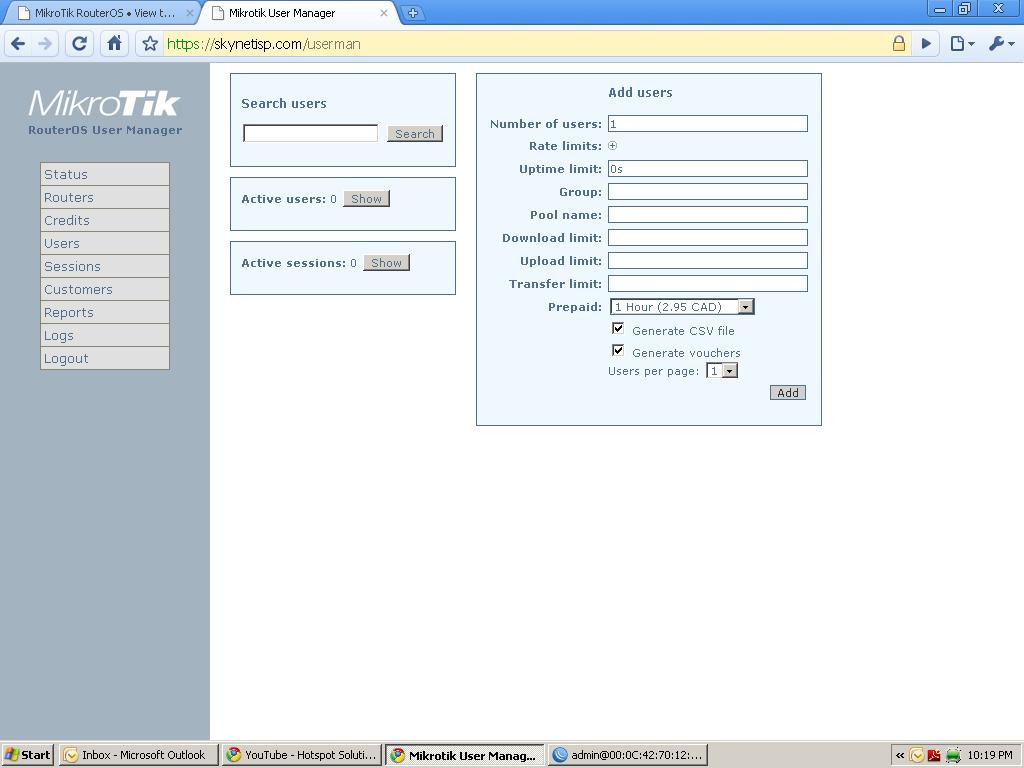Show active sessions

(x=387, y=263)
